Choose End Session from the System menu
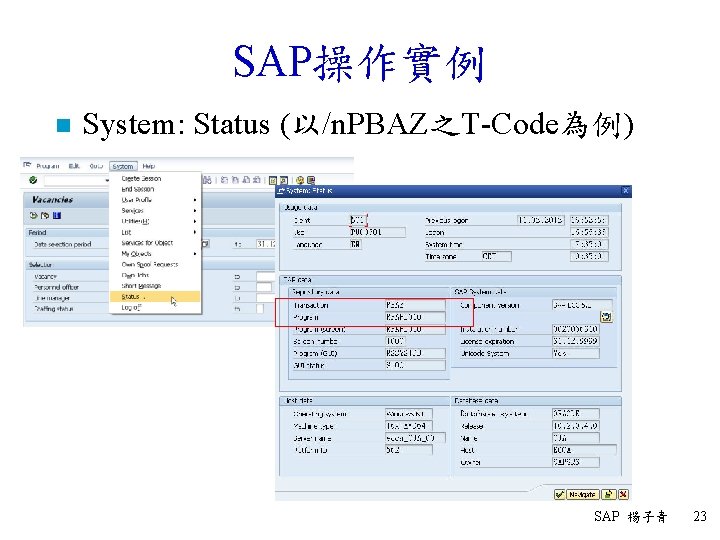 coord(155,189)
